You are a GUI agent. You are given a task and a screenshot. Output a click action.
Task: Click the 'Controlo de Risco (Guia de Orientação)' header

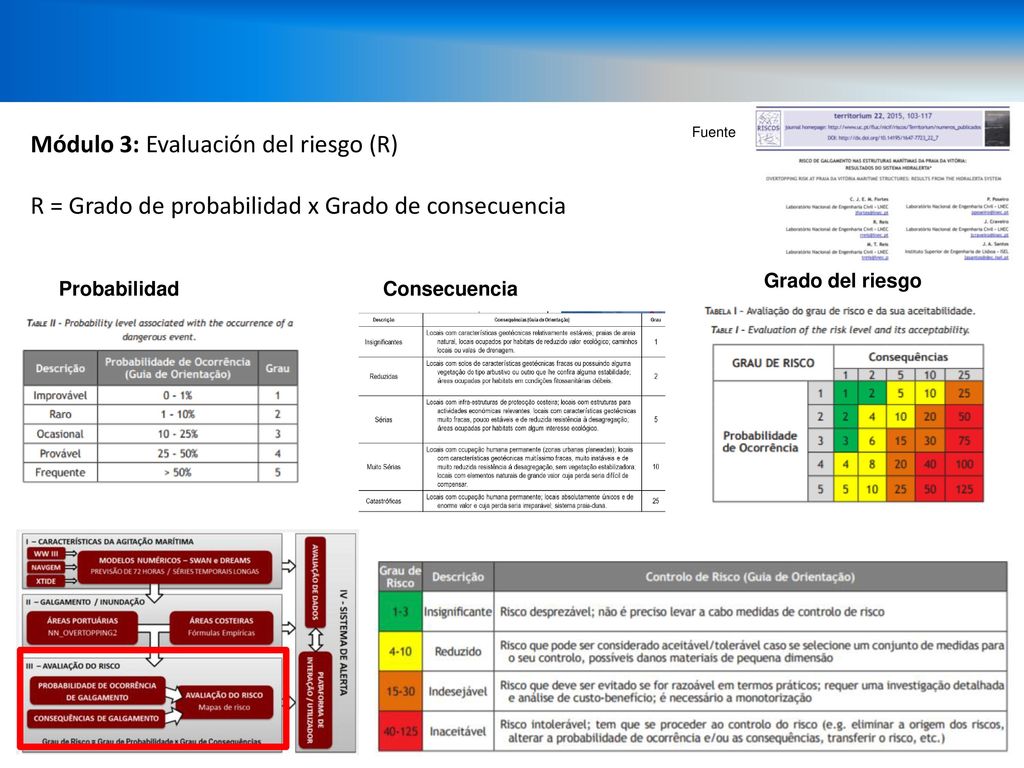point(750,577)
